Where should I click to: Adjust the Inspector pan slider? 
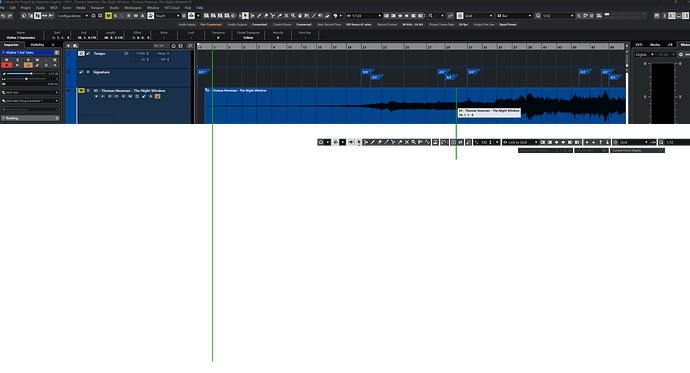(26, 79)
